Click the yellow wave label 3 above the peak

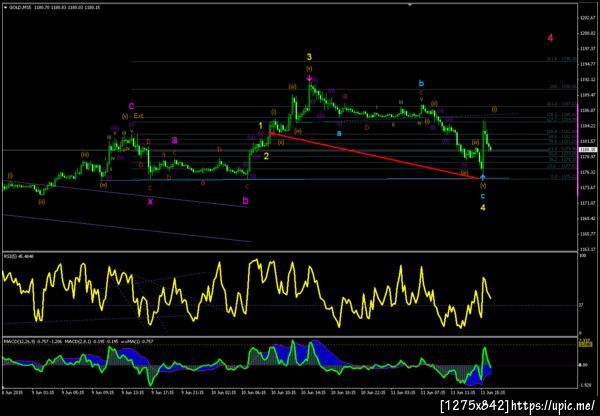309,57
